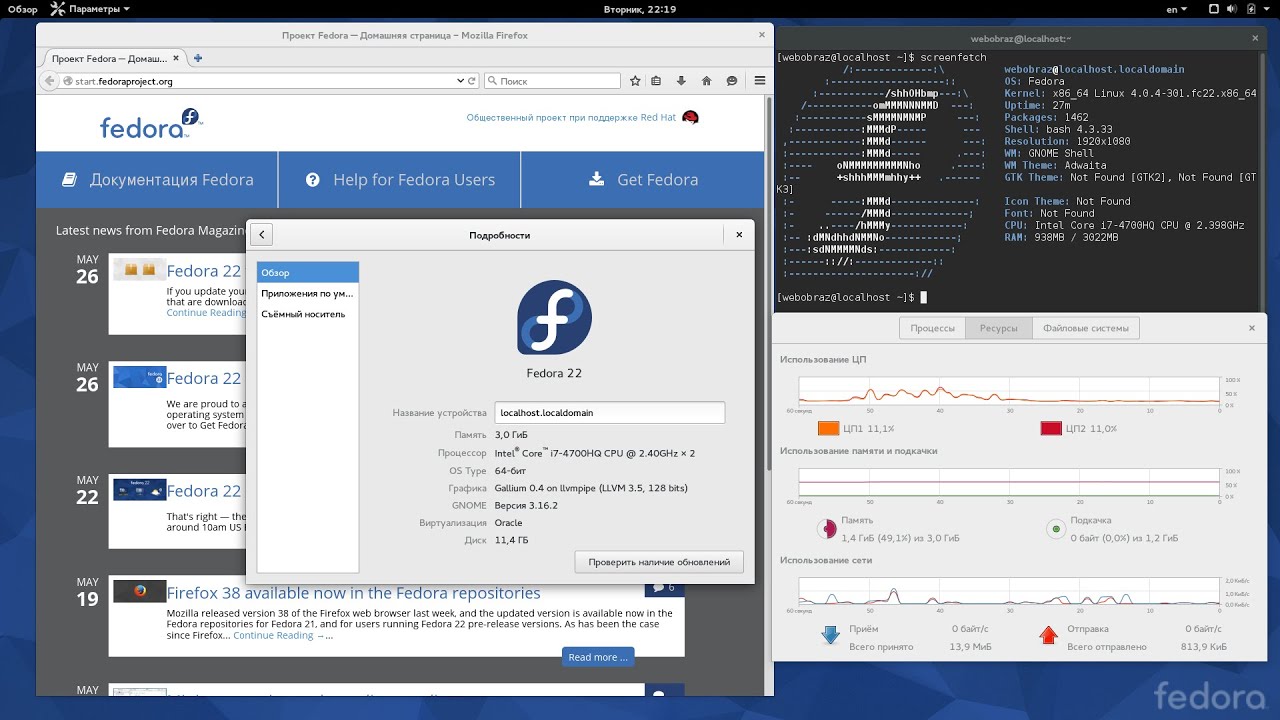Open Help for Fedora Users

click(400, 180)
